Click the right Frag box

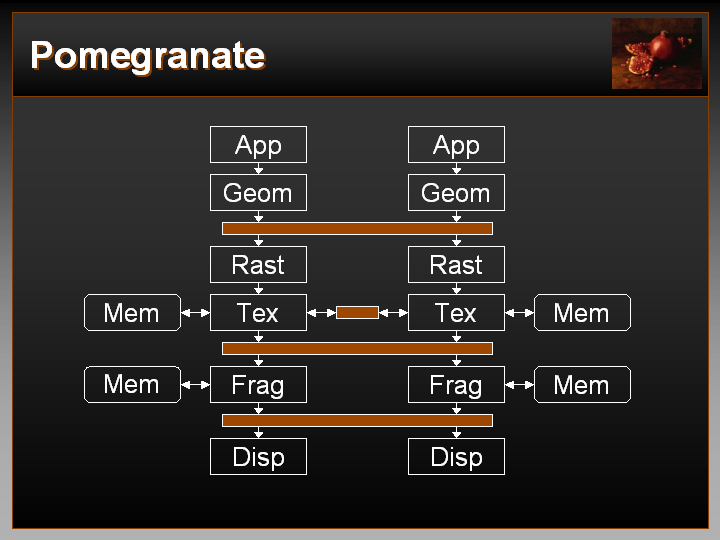click(456, 385)
